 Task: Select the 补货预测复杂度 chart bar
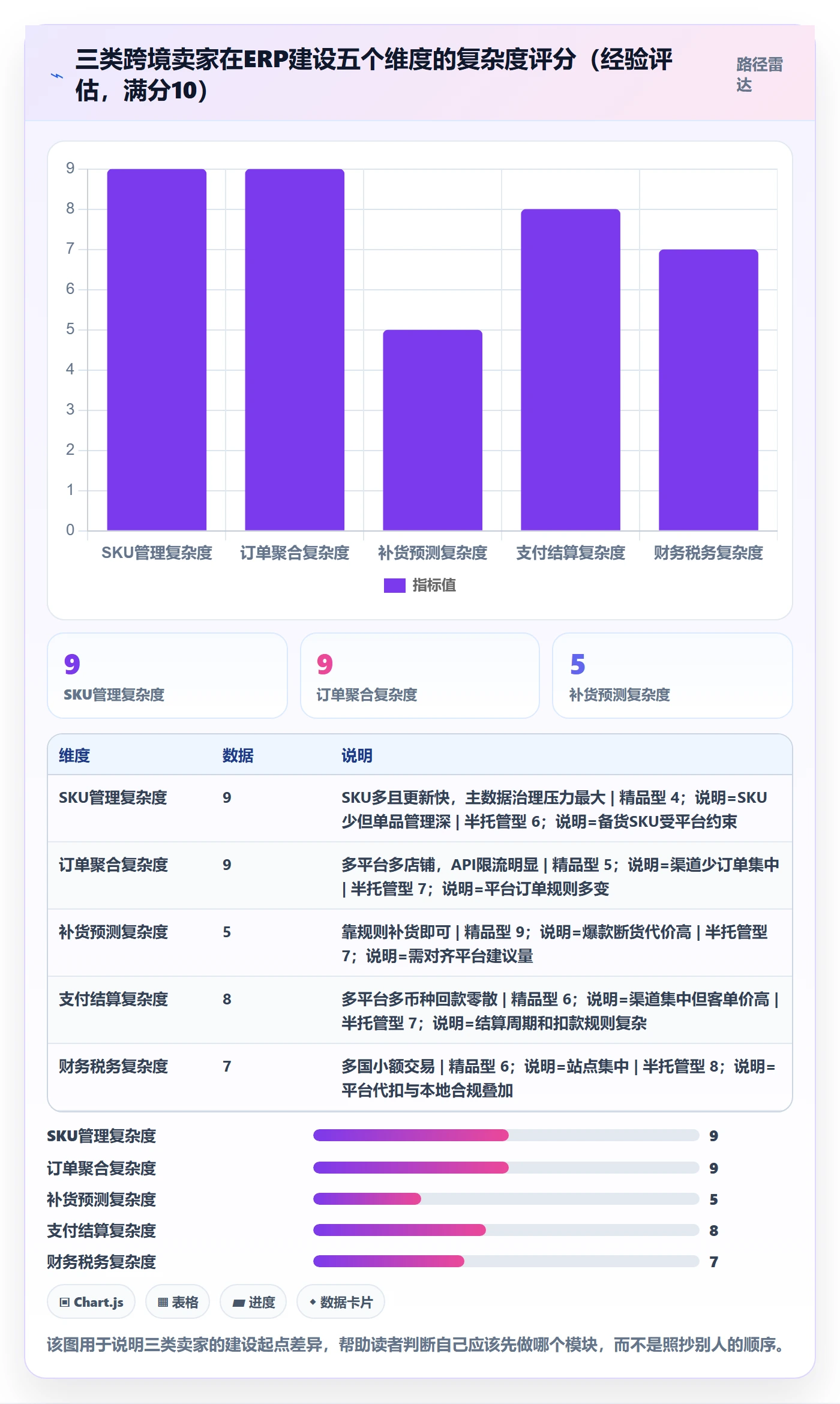[433, 430]
